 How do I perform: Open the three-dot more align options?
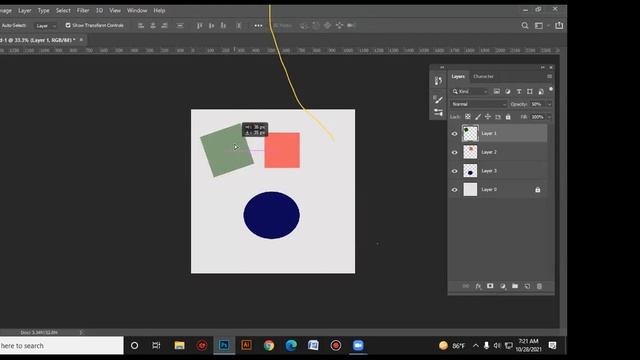[258, 25]
